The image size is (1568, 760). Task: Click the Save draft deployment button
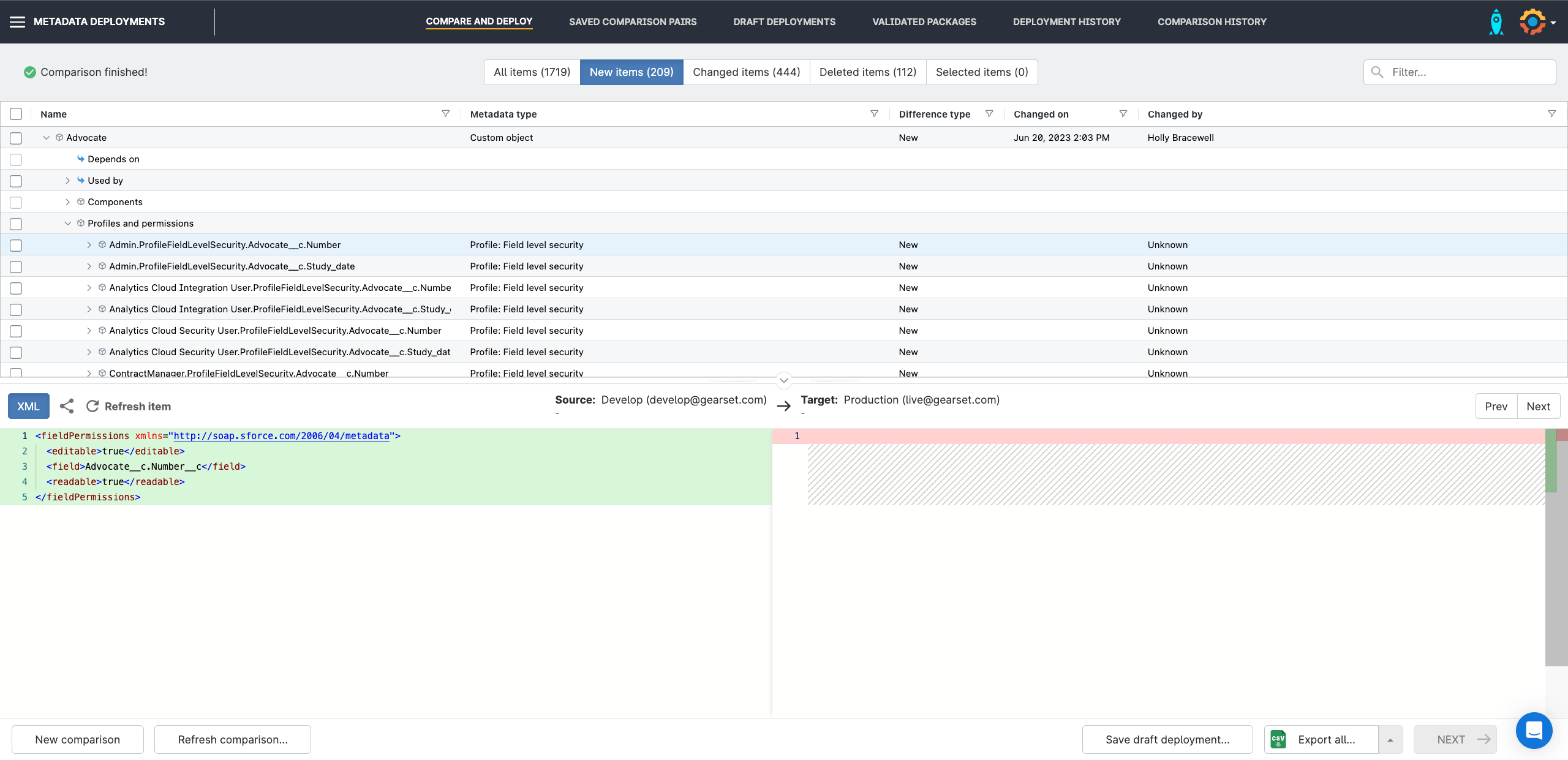coord(1167,740)
